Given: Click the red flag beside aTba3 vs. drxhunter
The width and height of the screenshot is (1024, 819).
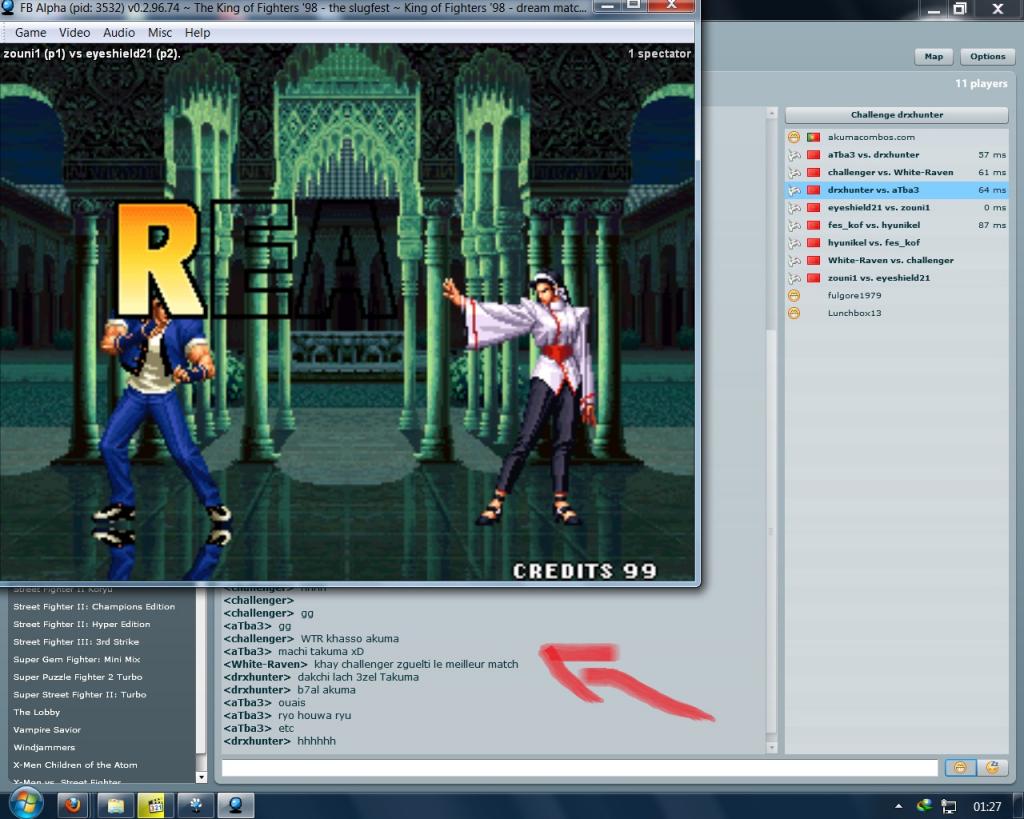Looking at the screenshot, I should (x=813, y=155).
